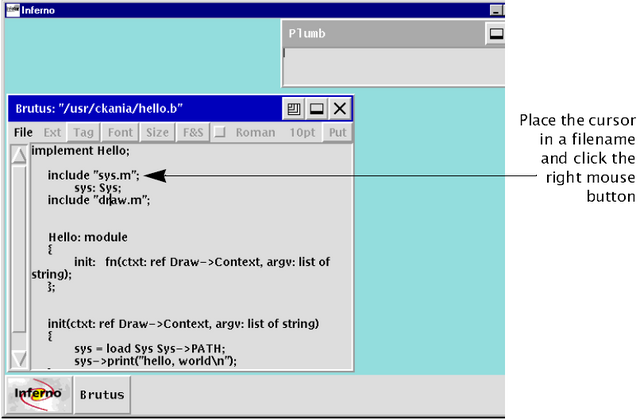Click the Brutus title bar text
This screenshot has height=420, width=640.
[x=99, y=109]
